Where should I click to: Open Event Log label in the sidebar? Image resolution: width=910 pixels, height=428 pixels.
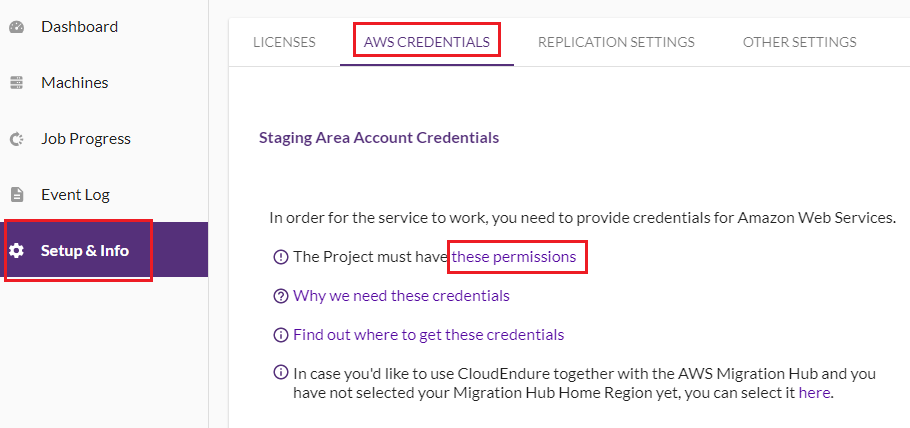point(75,195)
